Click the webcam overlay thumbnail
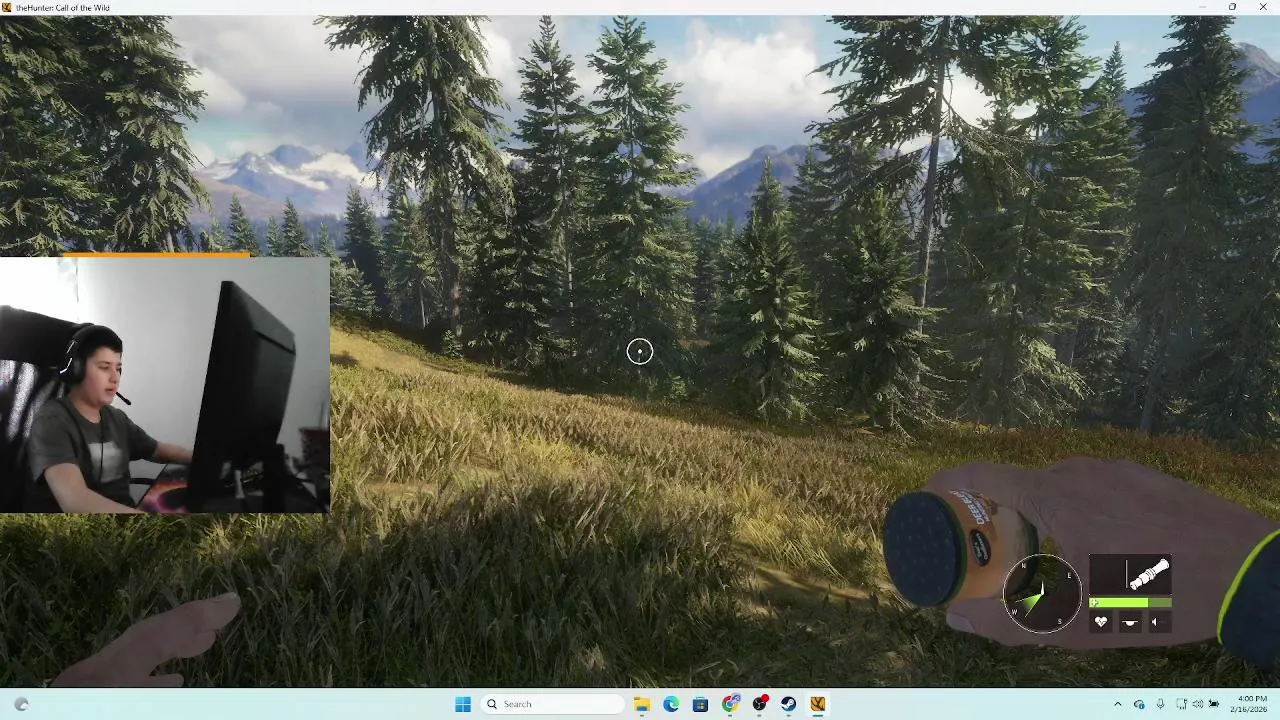Screen dimensions: 1280x720 click(x=165, y=385)
